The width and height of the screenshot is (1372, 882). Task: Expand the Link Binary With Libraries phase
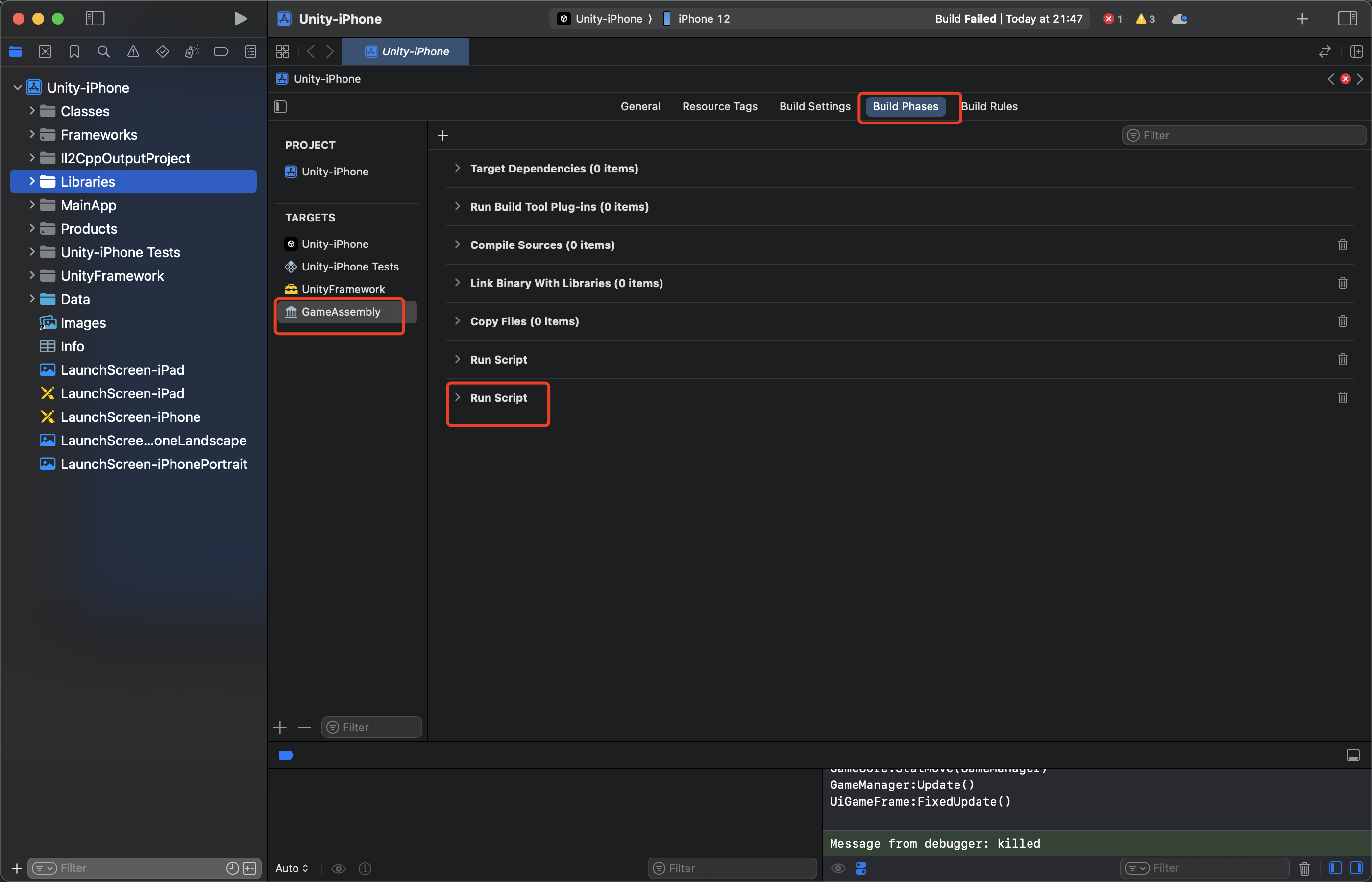[458, 283]
